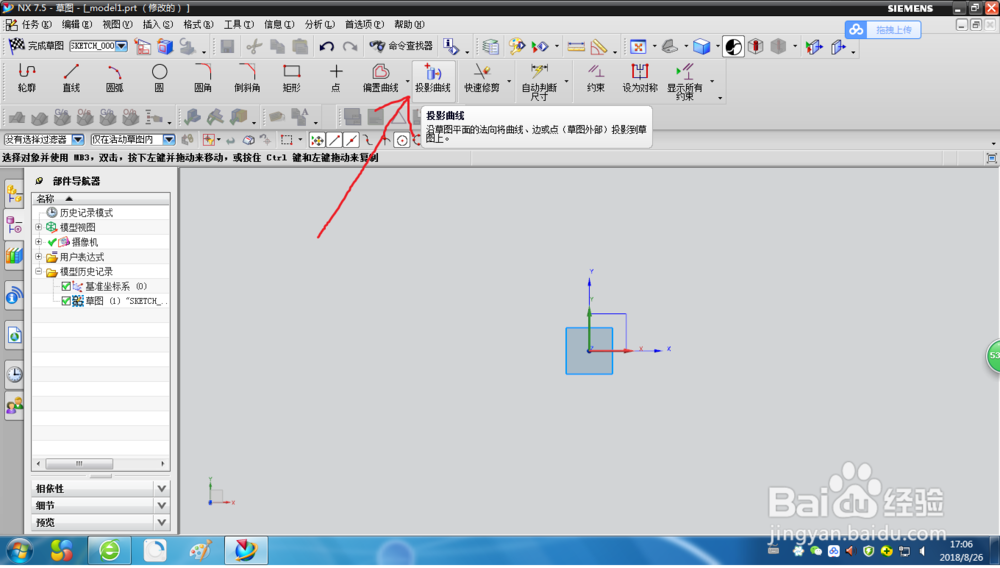Toggle snap to end point icon
1000x568 pixels.
coord(334,140)
